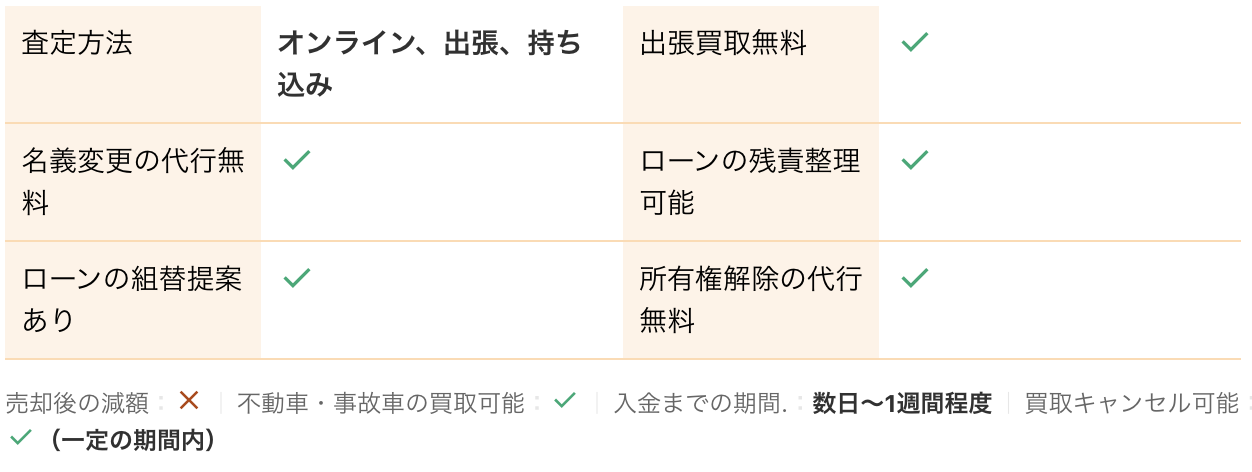Screen dimensions: 1252x472
Task: Click the checkmark next to 出張買取無料
Action: pyautogui.click(x=915, y=43)
